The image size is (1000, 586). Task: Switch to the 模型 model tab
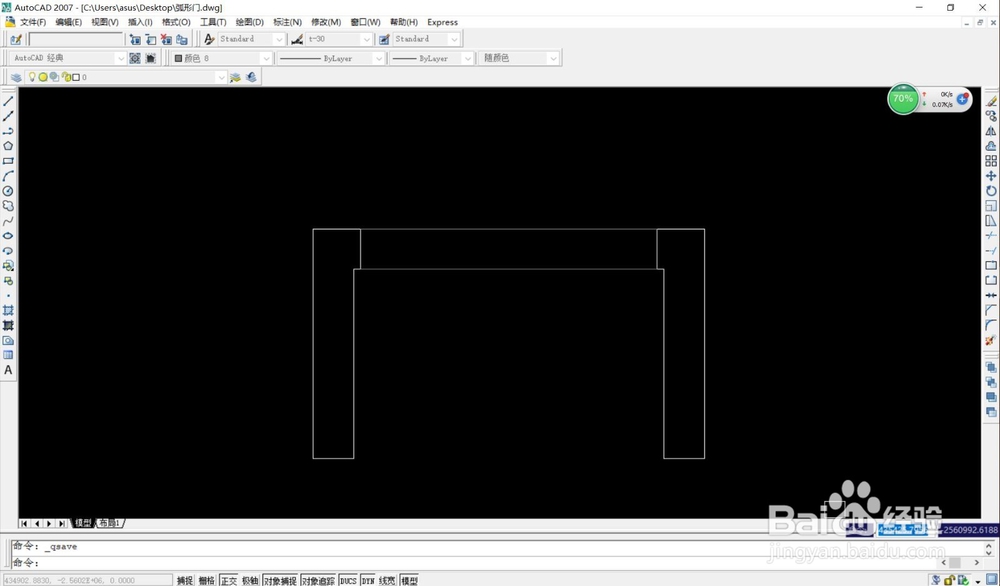point(83,524)
